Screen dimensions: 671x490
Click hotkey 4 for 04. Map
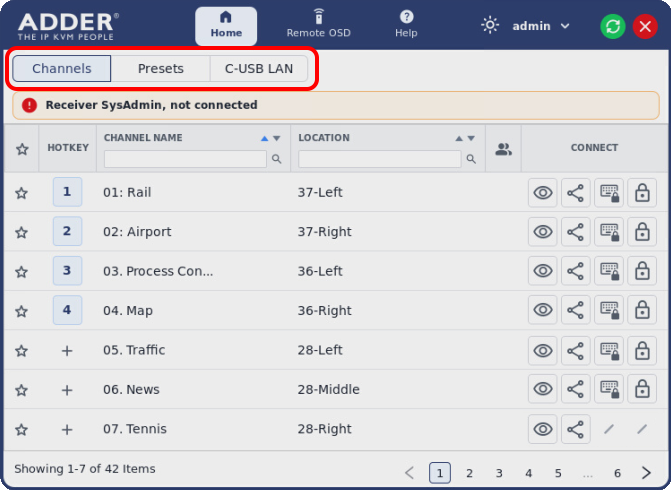67,310
